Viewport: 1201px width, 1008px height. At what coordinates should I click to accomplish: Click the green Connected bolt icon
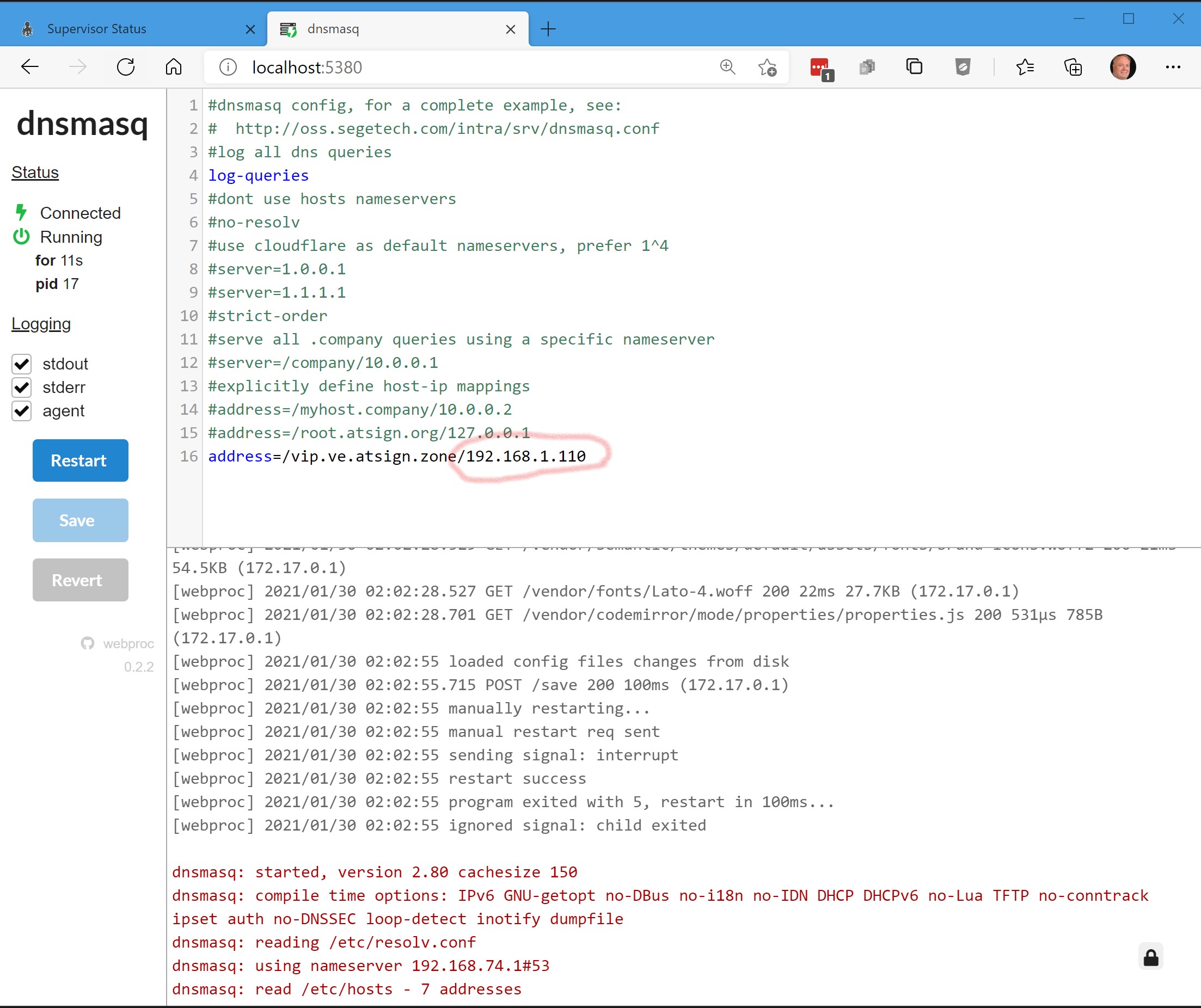[x=21, y=213]
